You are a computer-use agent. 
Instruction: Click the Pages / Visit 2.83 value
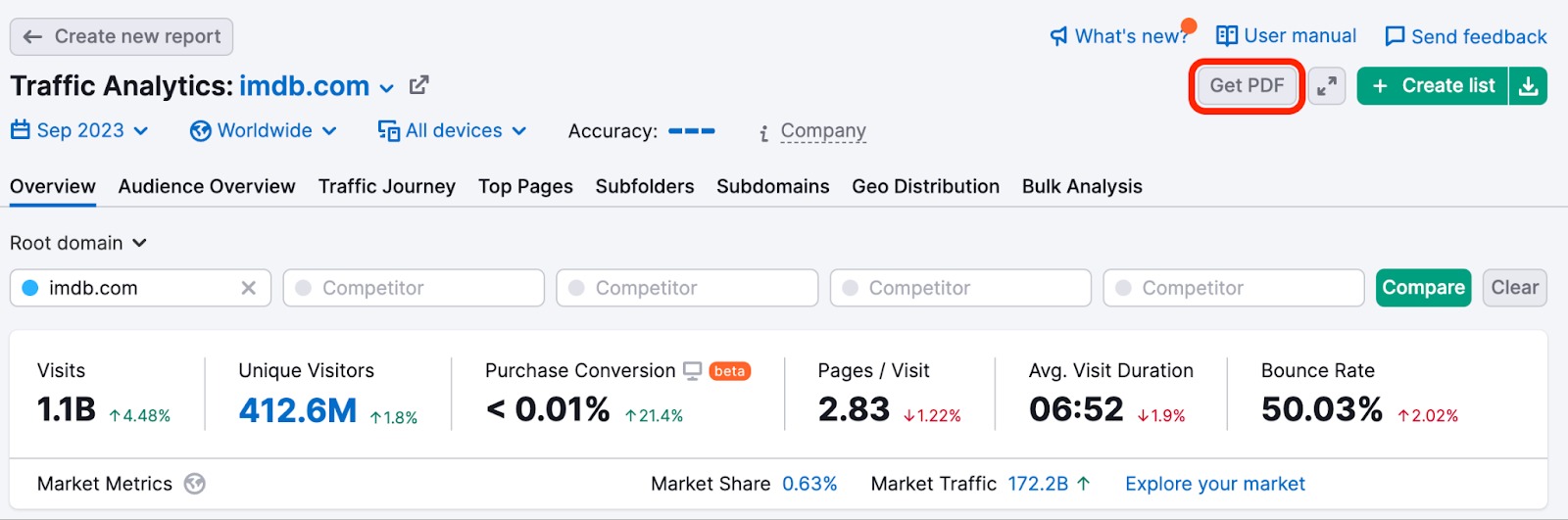tap(854, 409)
